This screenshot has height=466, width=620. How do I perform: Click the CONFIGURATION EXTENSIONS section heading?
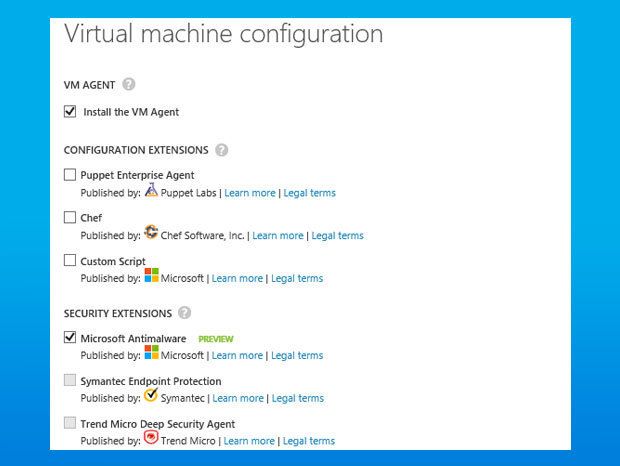tap(136, 150)
